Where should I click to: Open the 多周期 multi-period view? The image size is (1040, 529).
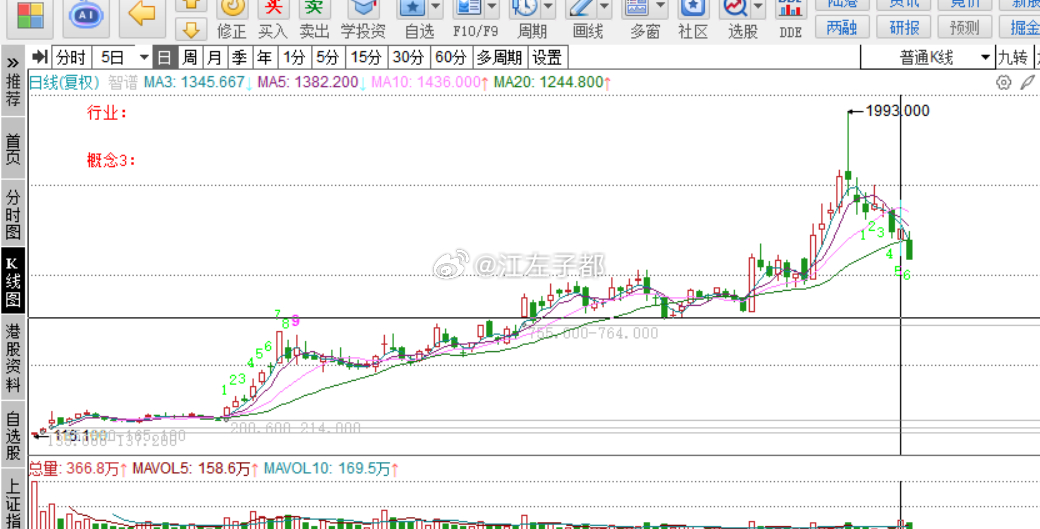coord(501,58)
